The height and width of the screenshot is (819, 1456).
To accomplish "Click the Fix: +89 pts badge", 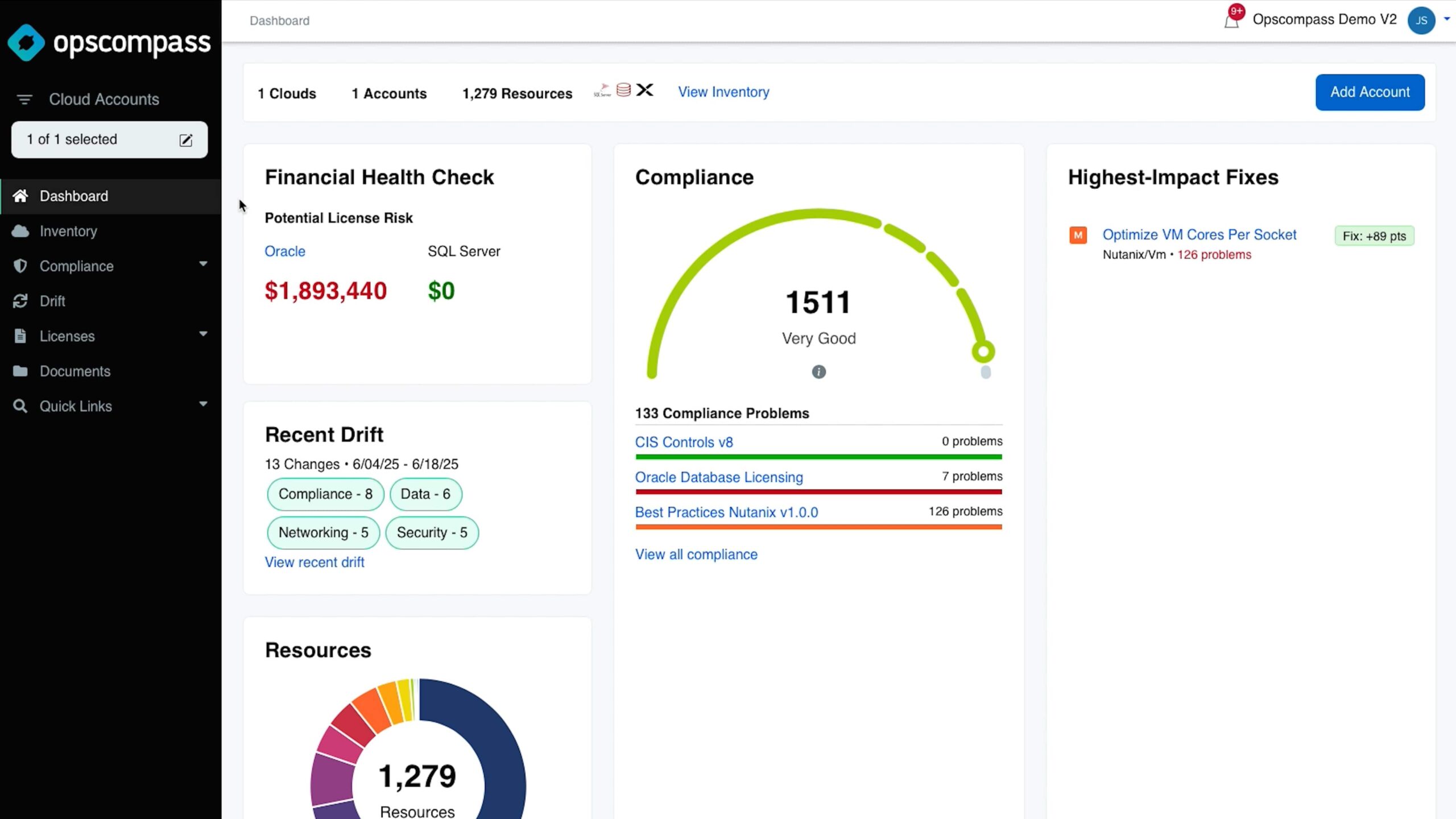I will click(1374, 236).
